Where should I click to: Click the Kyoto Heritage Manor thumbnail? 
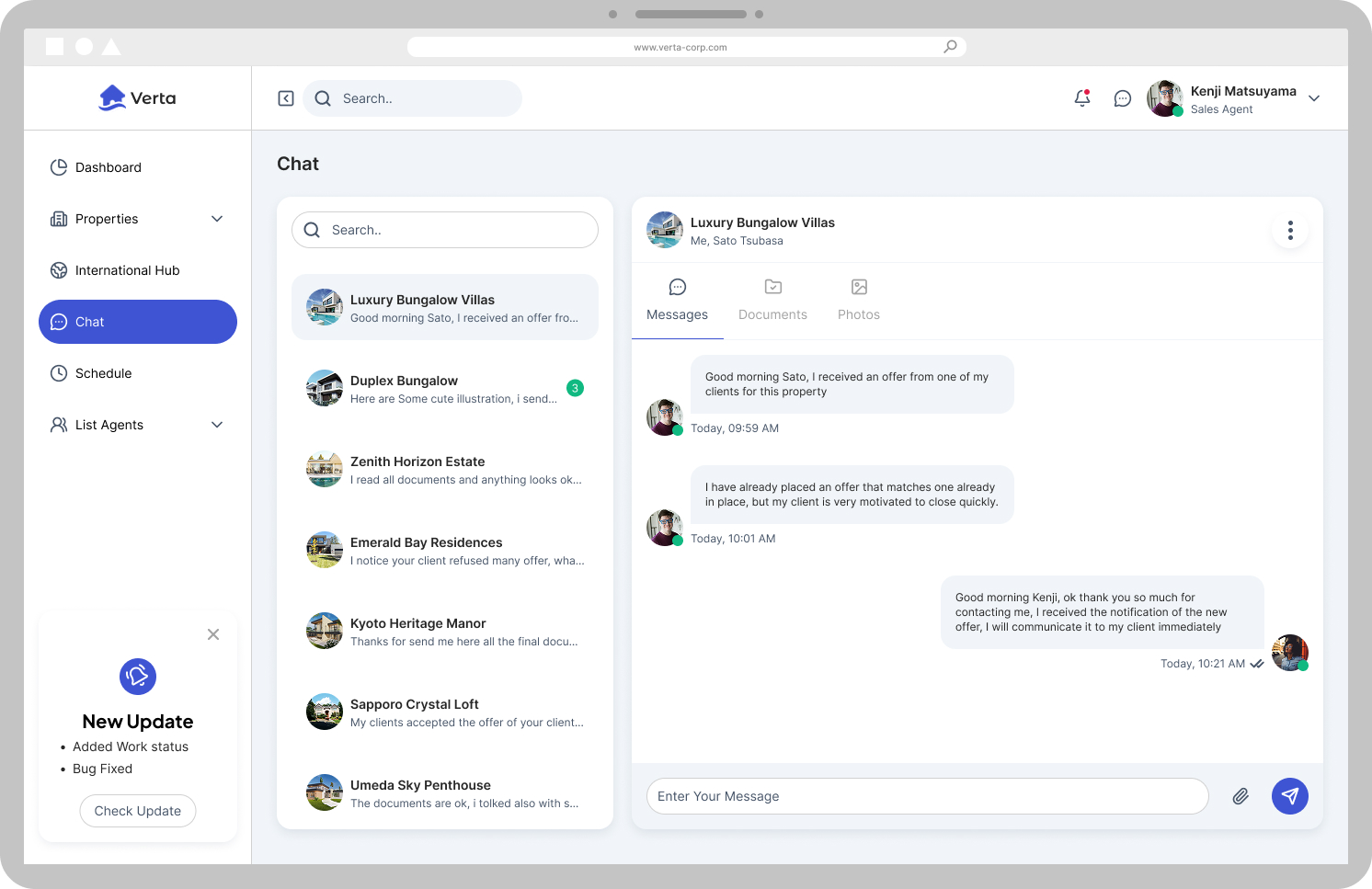pyautogui.click(x=325, y=631)
